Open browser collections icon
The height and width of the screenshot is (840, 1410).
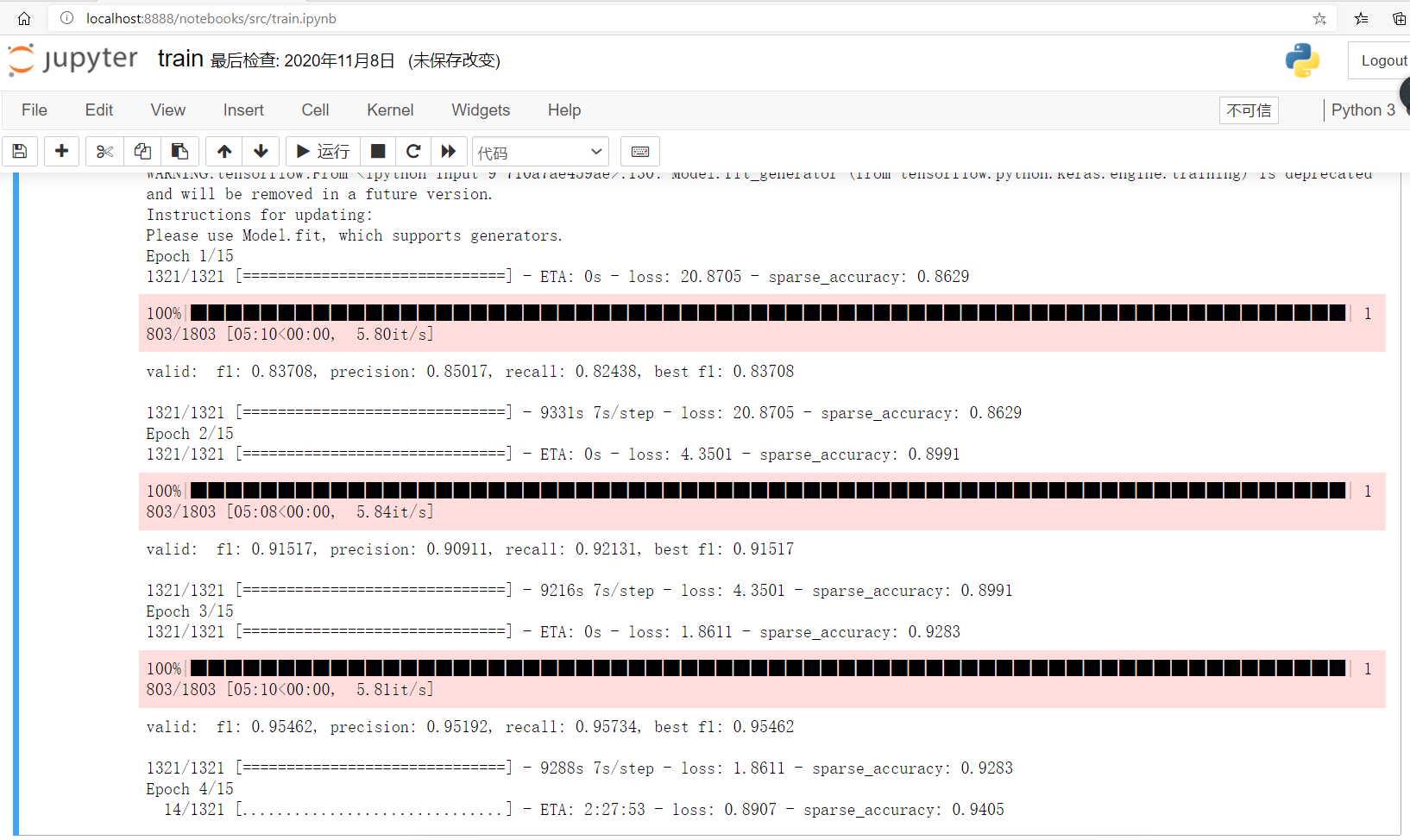(x=1400, y=18)
